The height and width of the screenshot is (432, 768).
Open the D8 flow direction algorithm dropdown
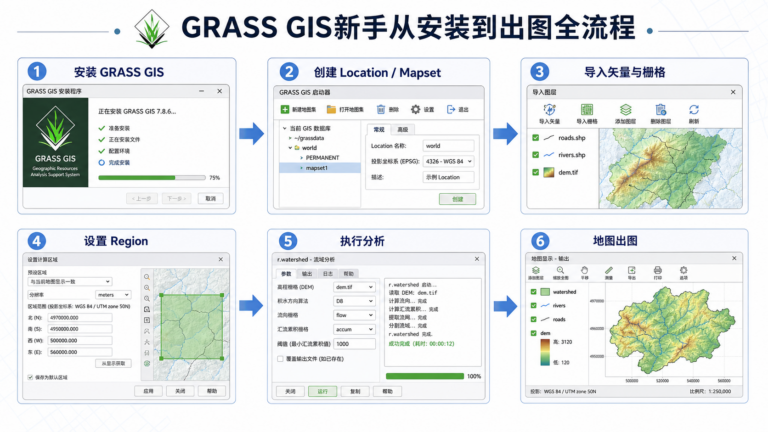[x=355, y=301]
